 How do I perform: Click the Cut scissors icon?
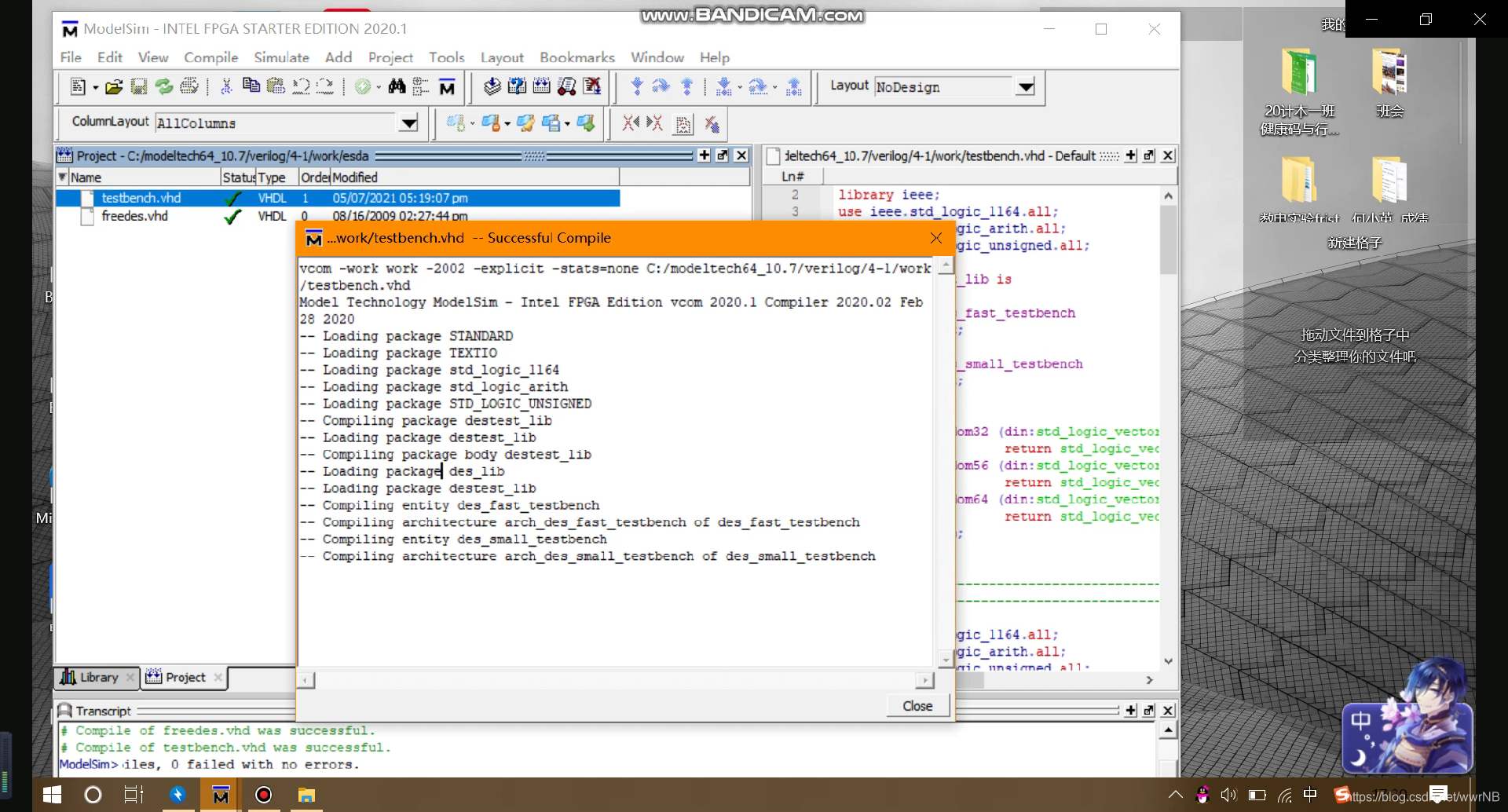coord(226,86)
